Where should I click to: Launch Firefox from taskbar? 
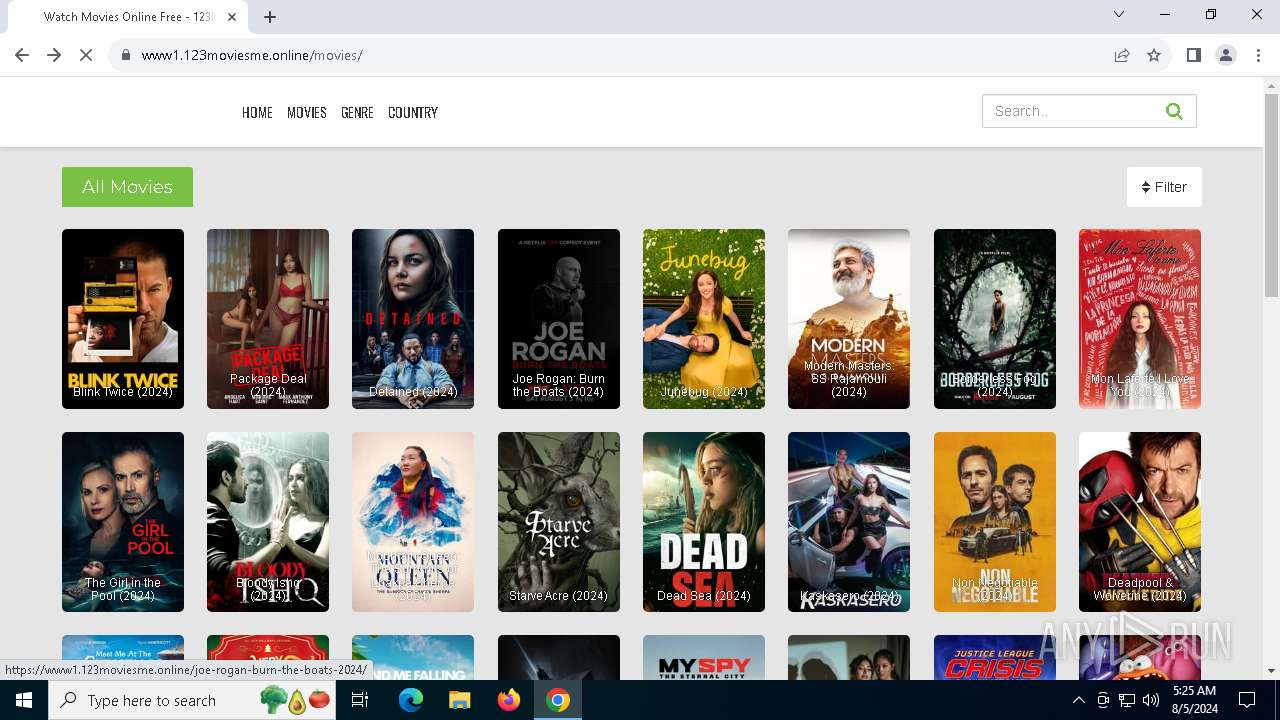coord(509,700)
